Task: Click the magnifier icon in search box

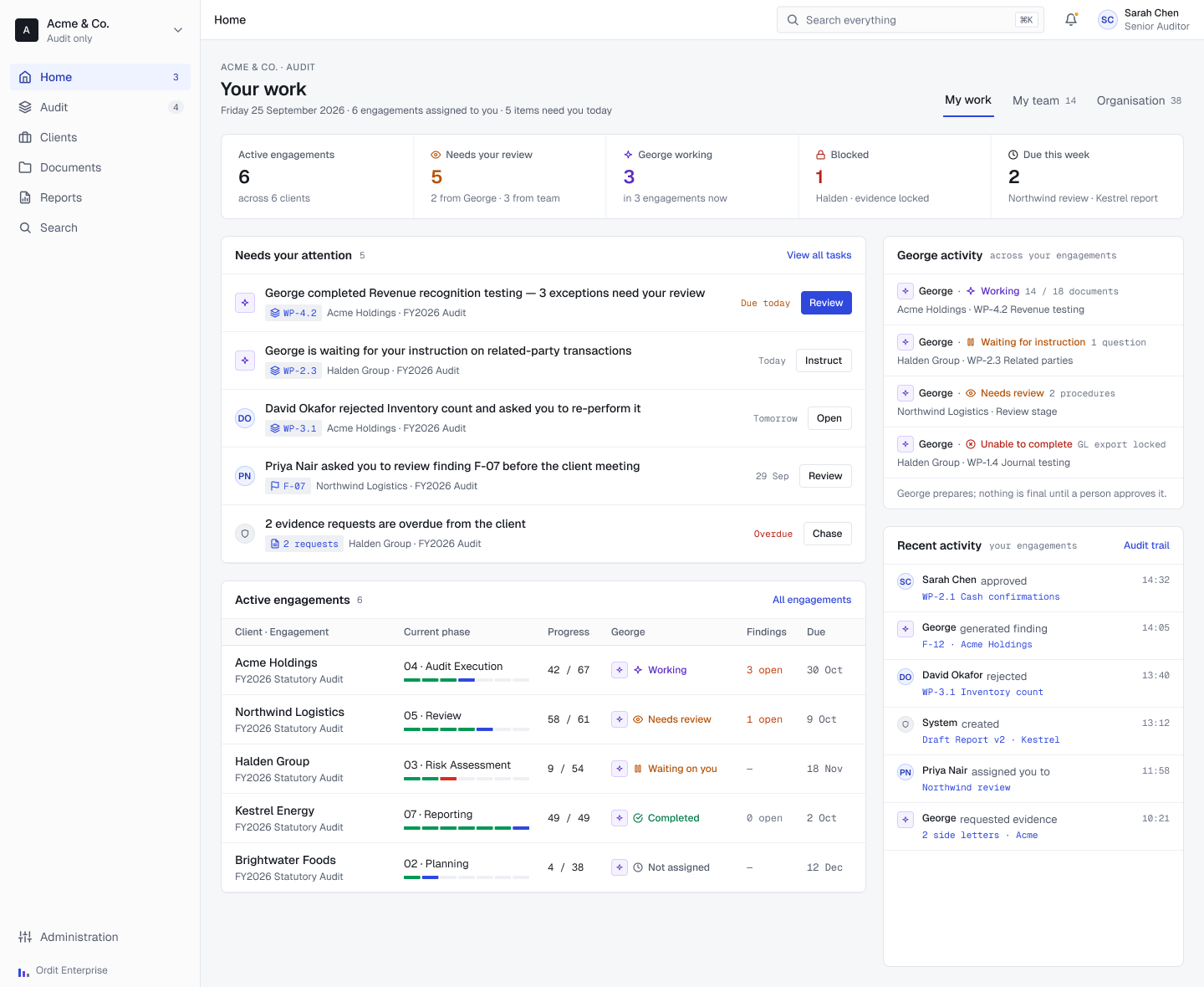Action: pos(793,20)
